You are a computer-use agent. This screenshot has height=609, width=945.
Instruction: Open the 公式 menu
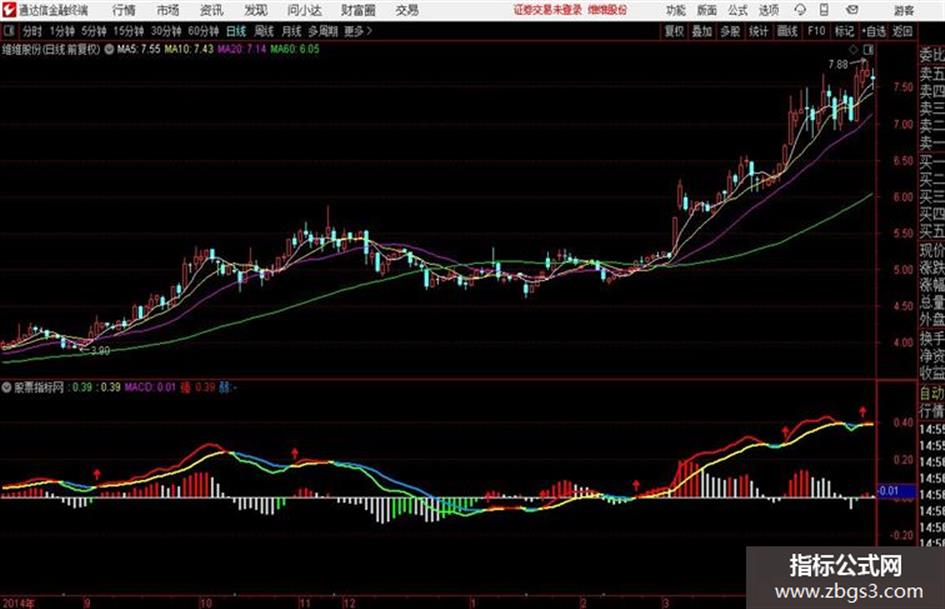click(738, 10)
